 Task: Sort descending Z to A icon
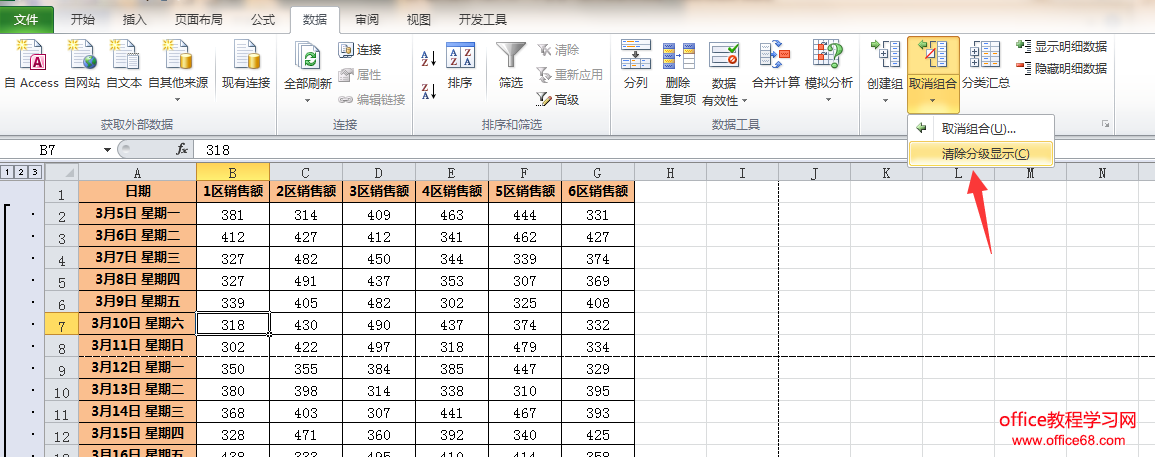click(429, 91)
